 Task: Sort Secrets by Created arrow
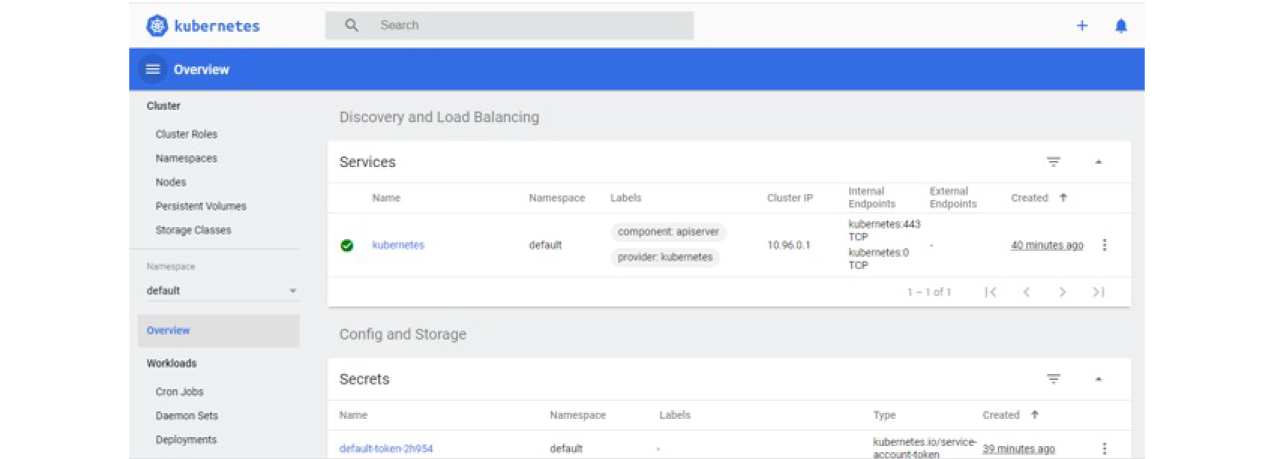click(1034, 415)
